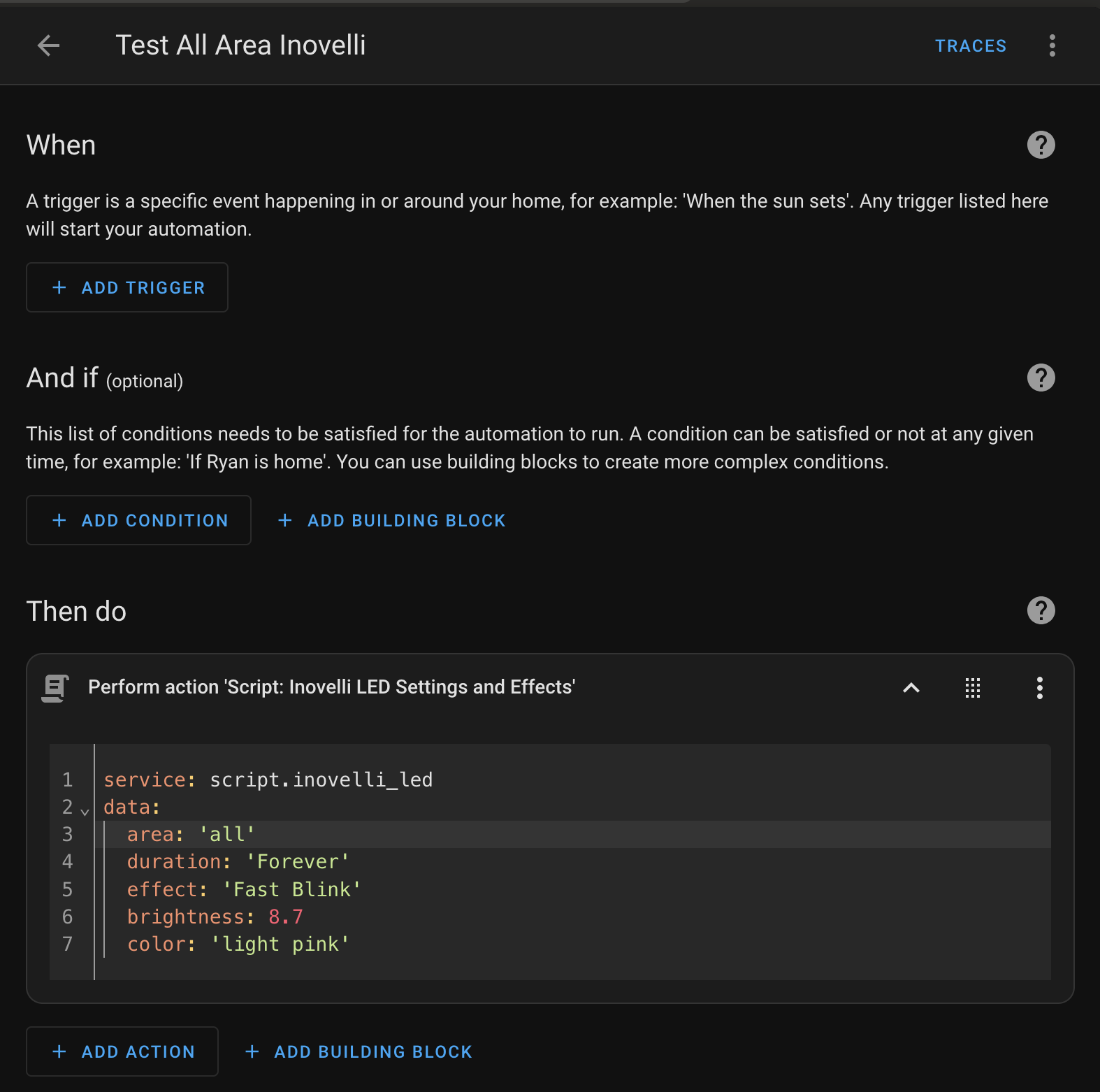
Task: Grab the action drag handle icon
Action: coord(972,688)
